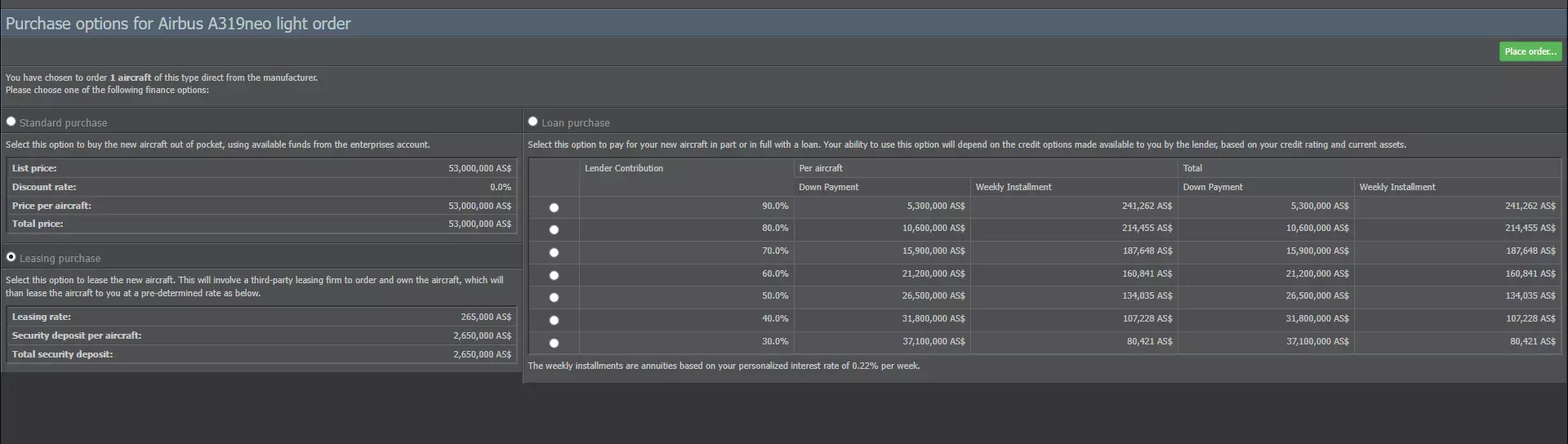The width and height of the screenshot is (1568, 444).
Task: Click the Place order button
Action: click(1530, 51)
